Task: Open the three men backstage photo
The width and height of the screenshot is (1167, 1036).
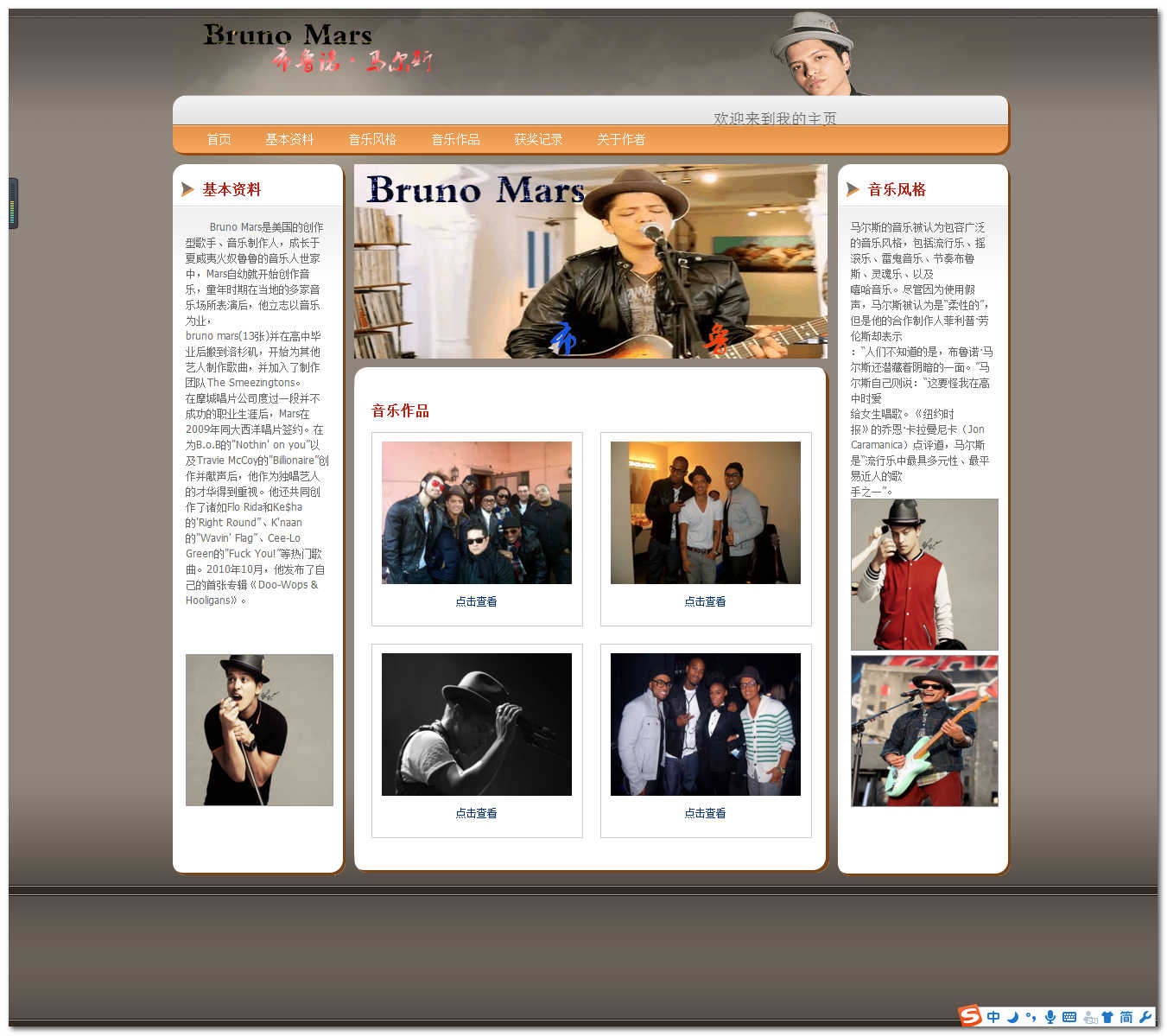Action: [706, 512]
